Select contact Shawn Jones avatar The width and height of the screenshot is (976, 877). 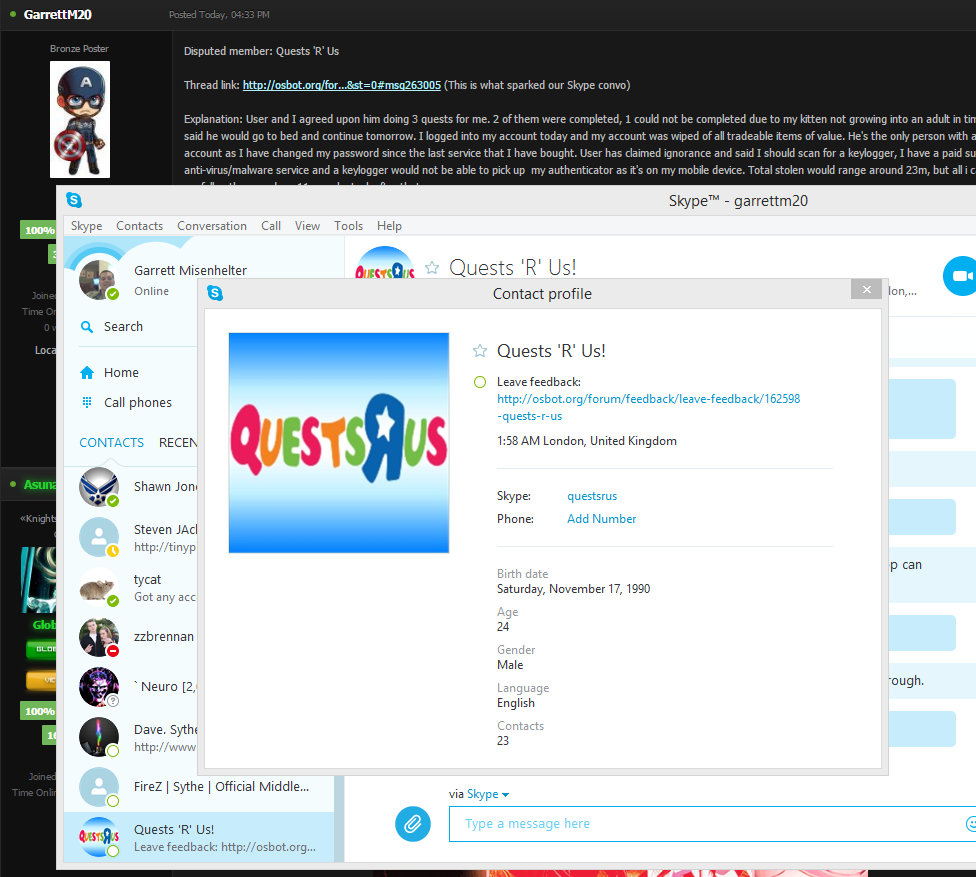(99, 487)
